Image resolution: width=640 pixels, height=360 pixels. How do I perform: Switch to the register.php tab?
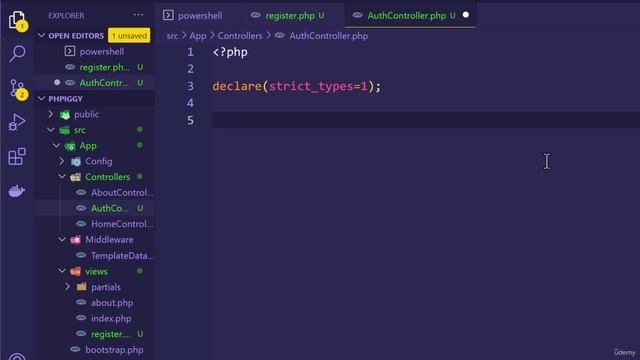(x=290, y=16)
